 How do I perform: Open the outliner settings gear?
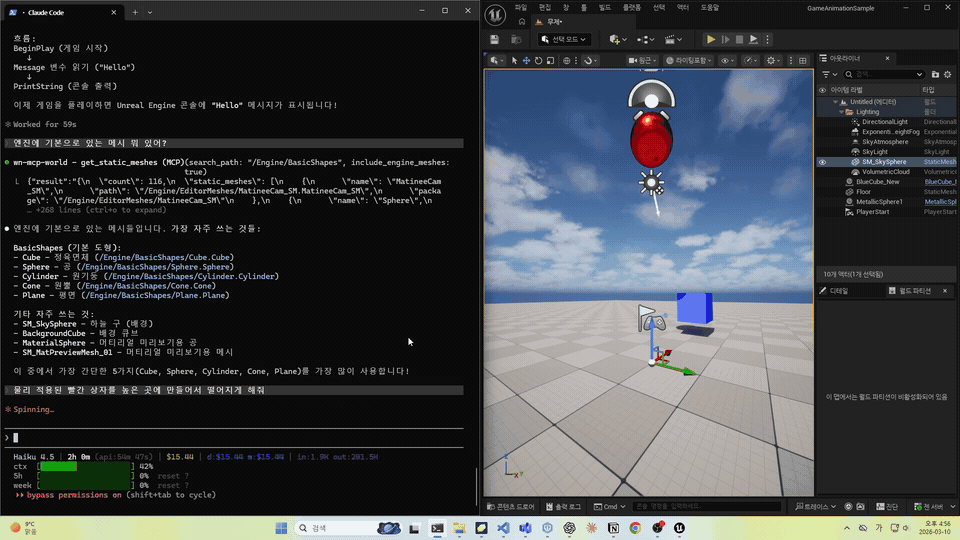click(948, 74)
